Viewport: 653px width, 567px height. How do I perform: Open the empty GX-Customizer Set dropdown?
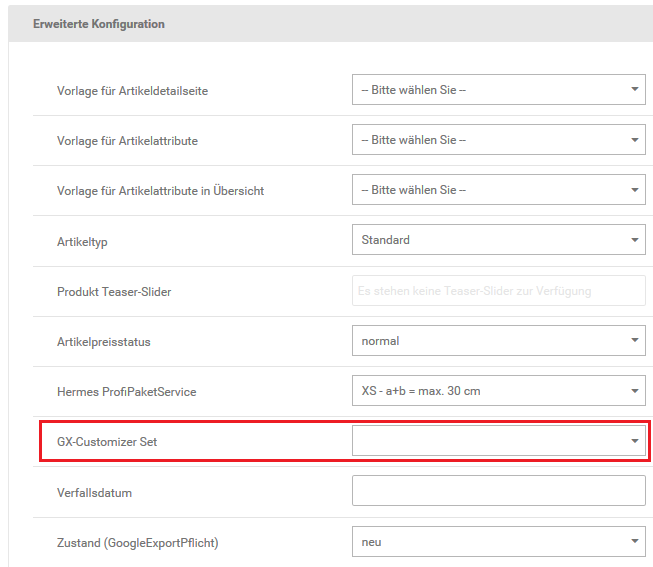coord(498,441)
